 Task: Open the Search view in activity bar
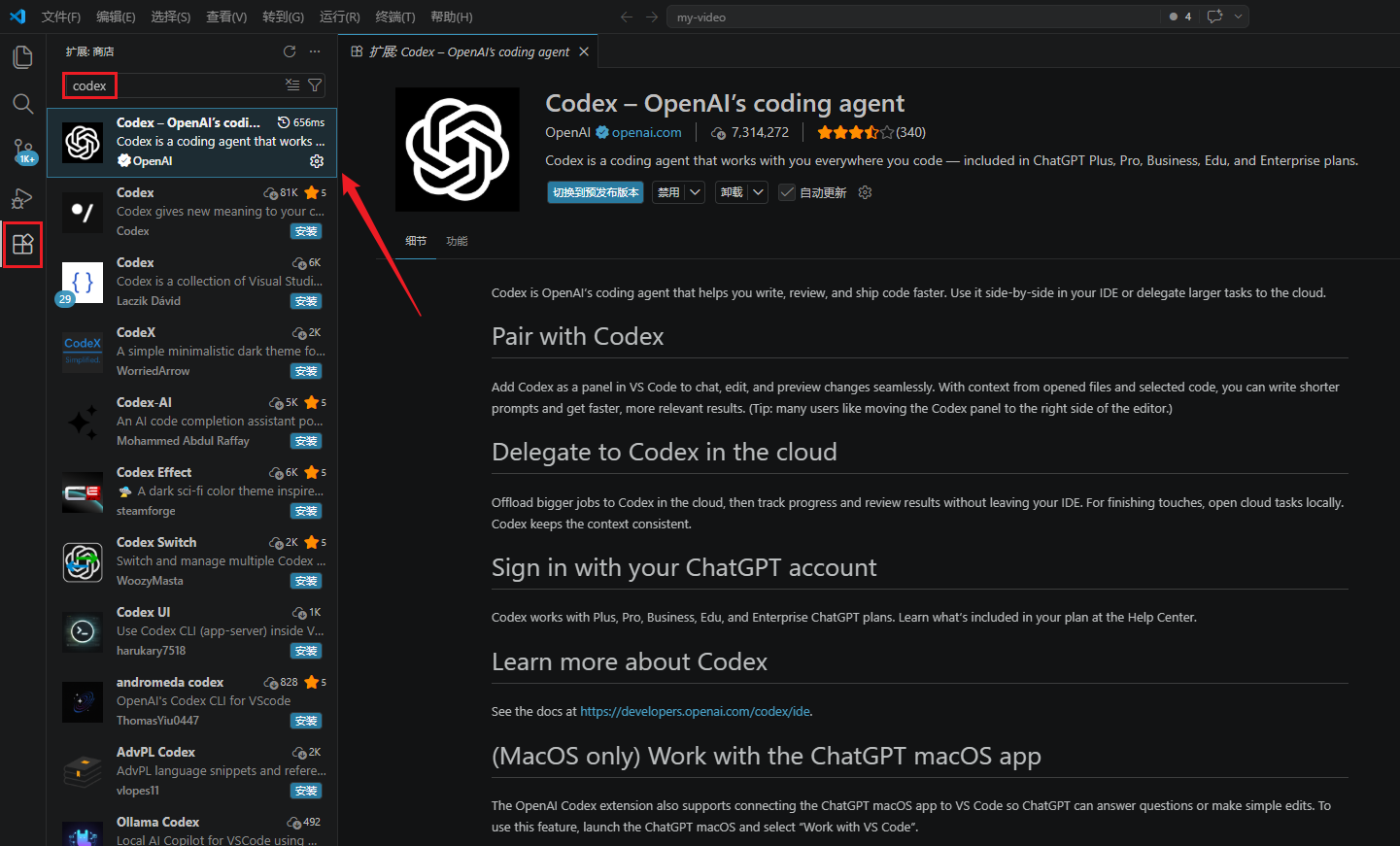coord(22,104)
